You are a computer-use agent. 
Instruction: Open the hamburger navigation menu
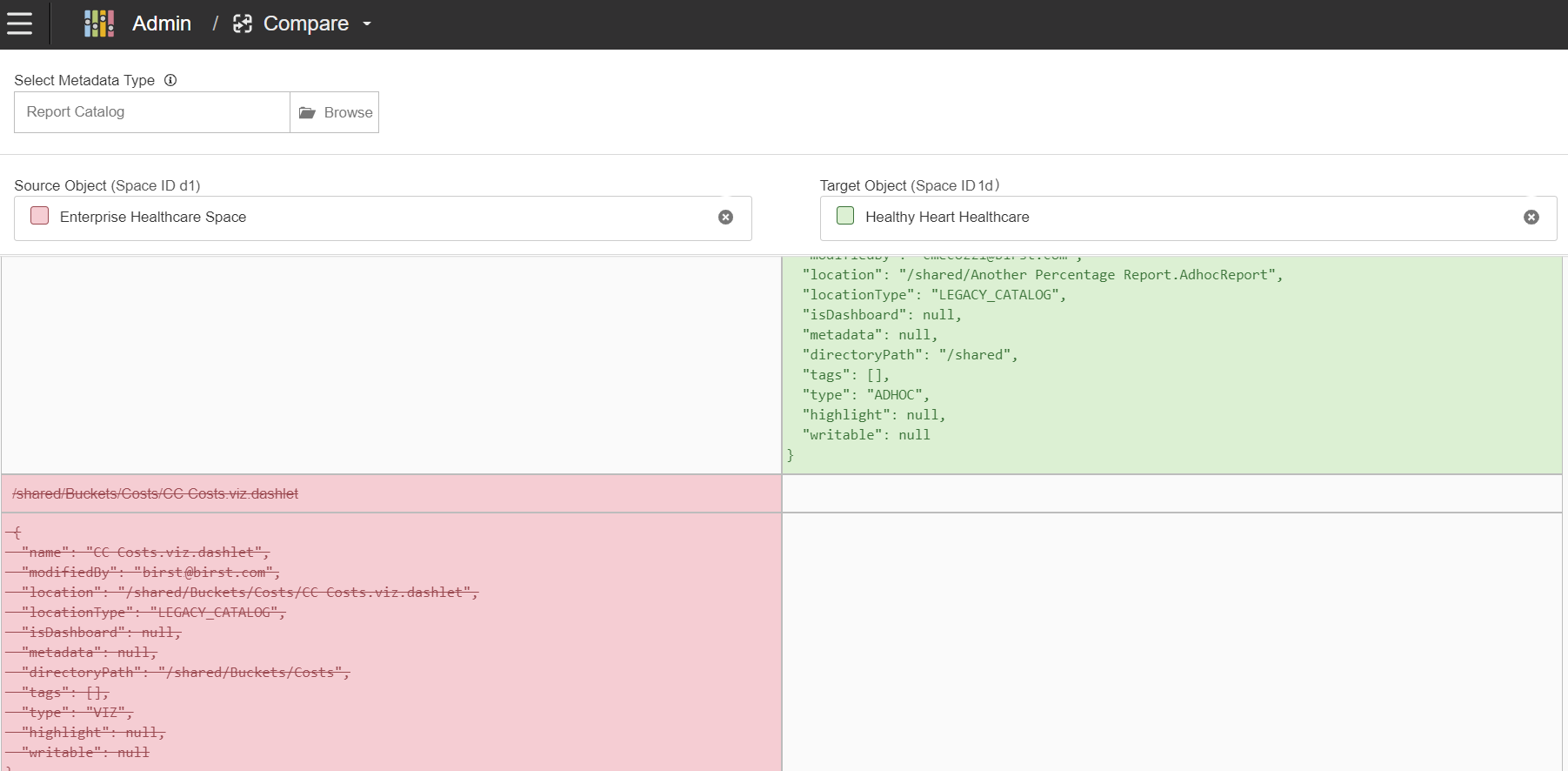(19, 23)
